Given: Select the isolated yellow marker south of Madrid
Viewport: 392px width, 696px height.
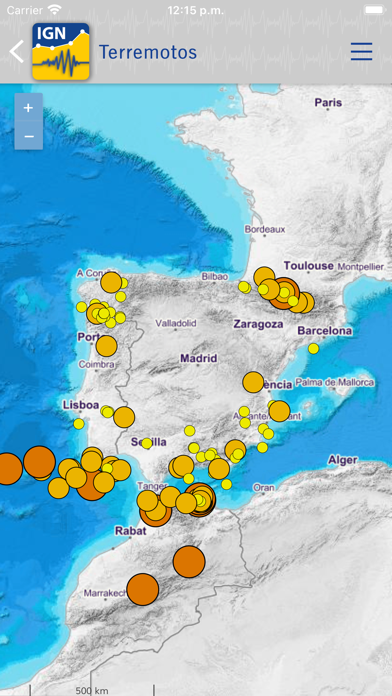Looking at the screenshot, I should [190, 431].
